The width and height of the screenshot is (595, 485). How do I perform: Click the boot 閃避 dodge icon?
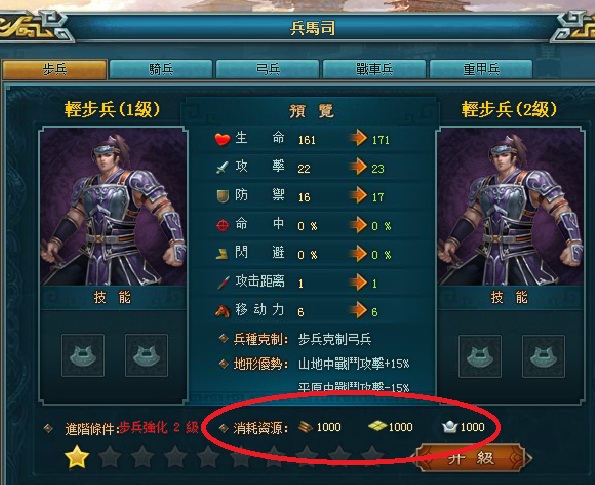(x=222, y=254)
